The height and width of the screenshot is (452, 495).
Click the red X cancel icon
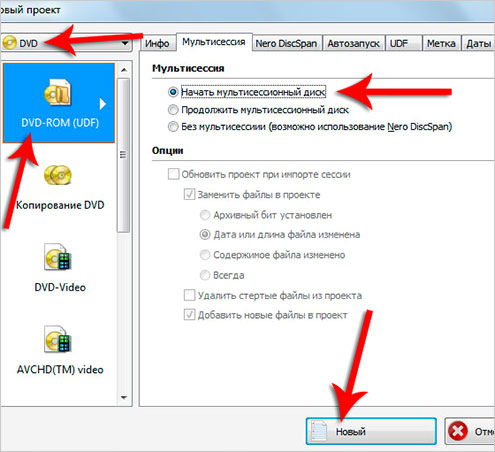click(458, 431)
